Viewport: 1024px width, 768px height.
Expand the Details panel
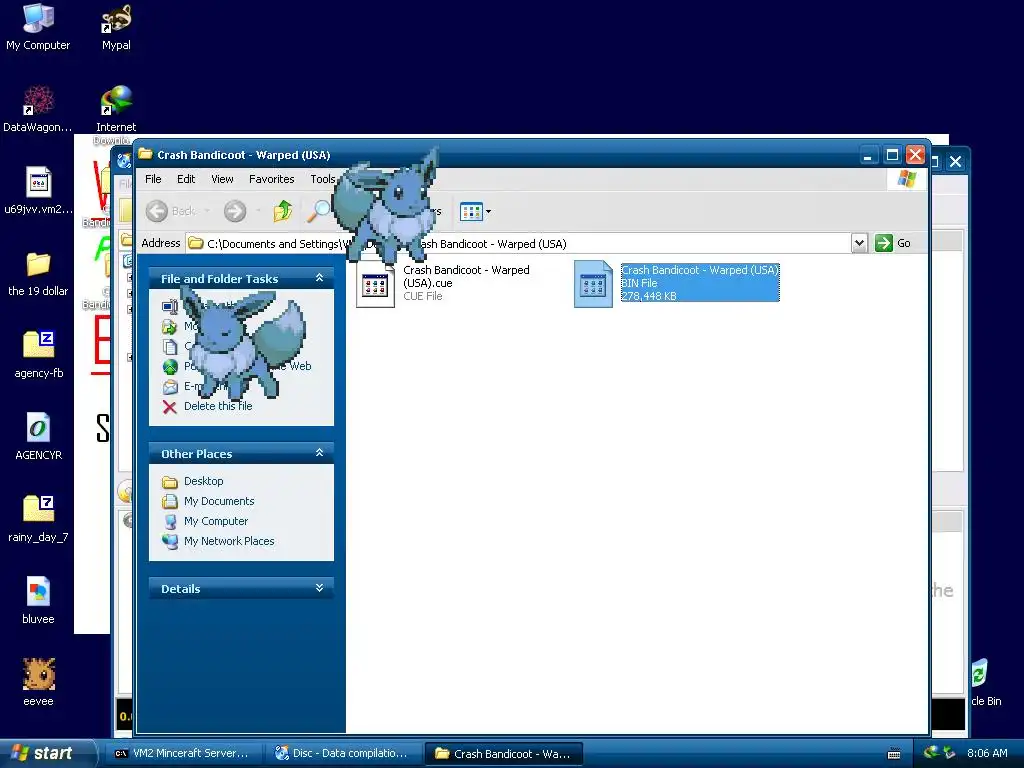pos(319,588)
